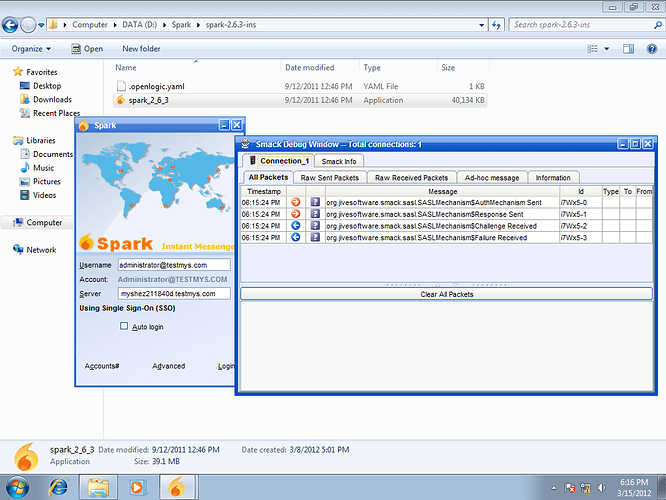
Task: Click received arrow icon for Challenge row
Action: 296,226
